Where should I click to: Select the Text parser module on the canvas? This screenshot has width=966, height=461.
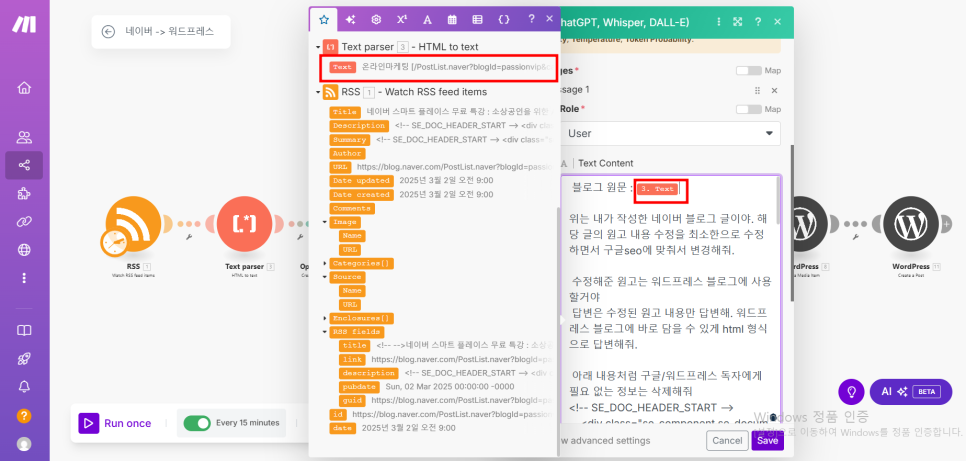click(245, 224)
